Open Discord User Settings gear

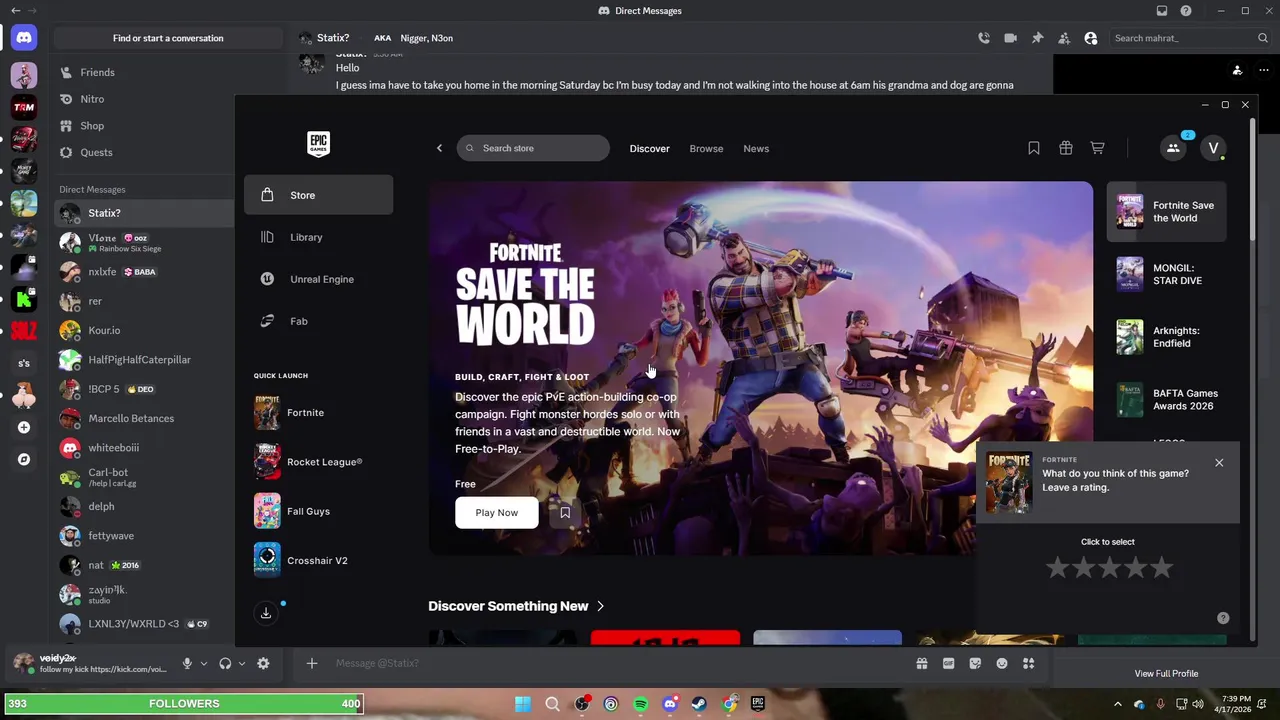point(263,663)
